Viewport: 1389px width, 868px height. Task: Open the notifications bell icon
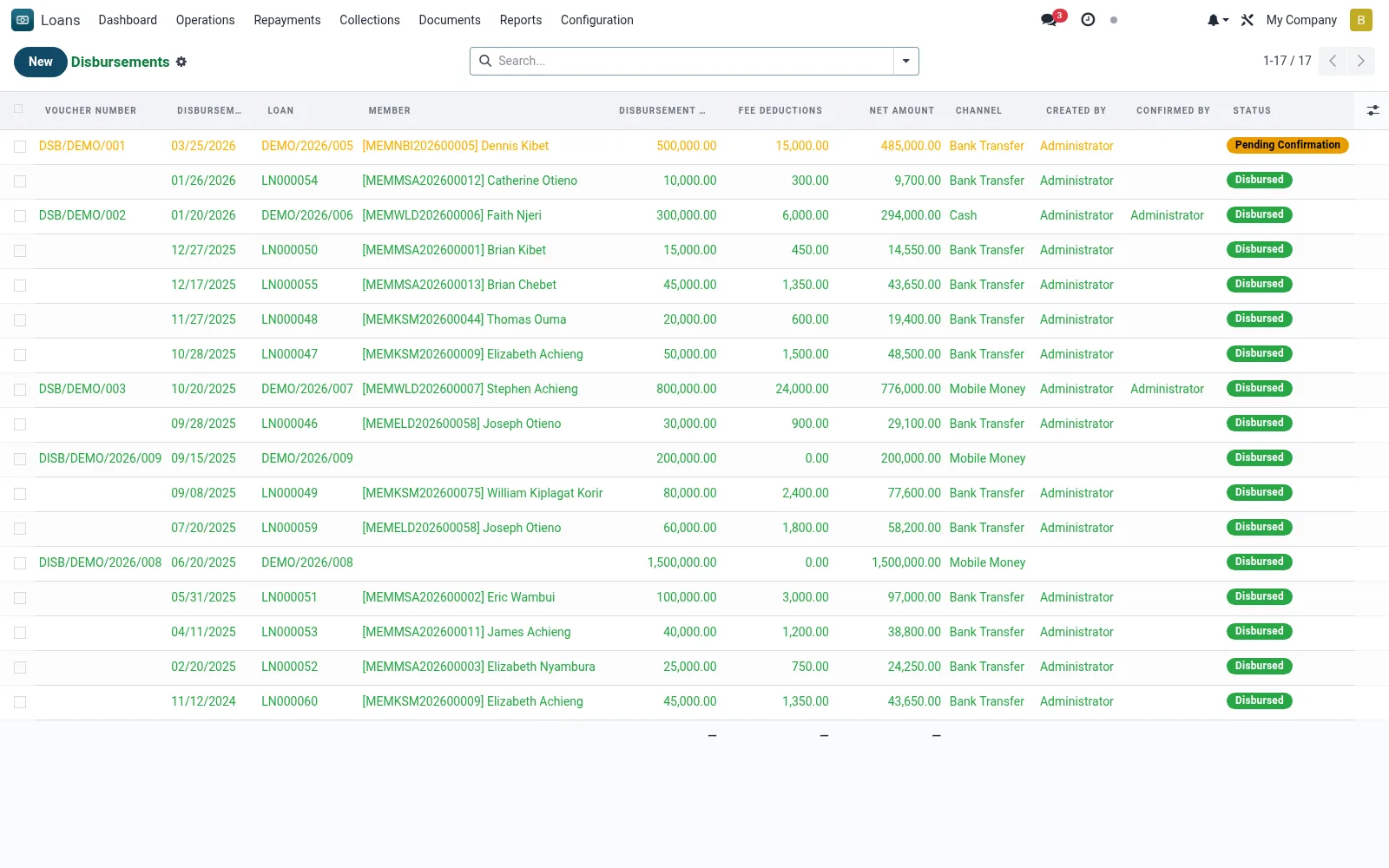1217,20
